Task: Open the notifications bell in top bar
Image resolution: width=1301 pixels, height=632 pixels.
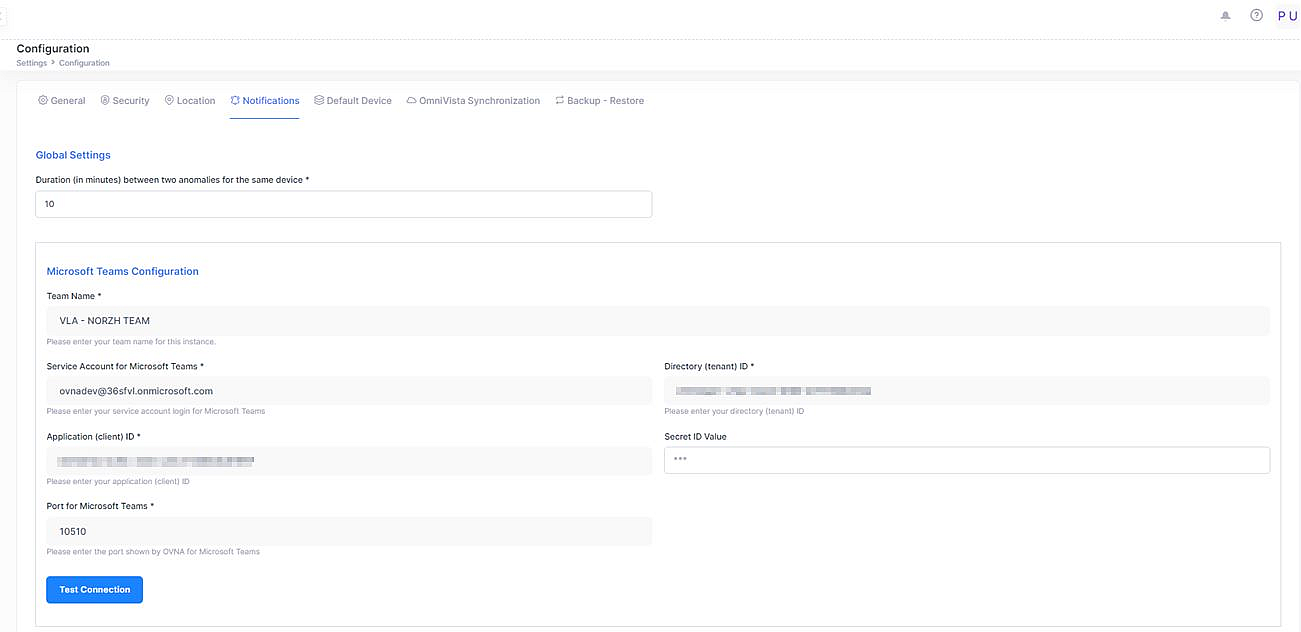Action: (x=1225, y=16)
